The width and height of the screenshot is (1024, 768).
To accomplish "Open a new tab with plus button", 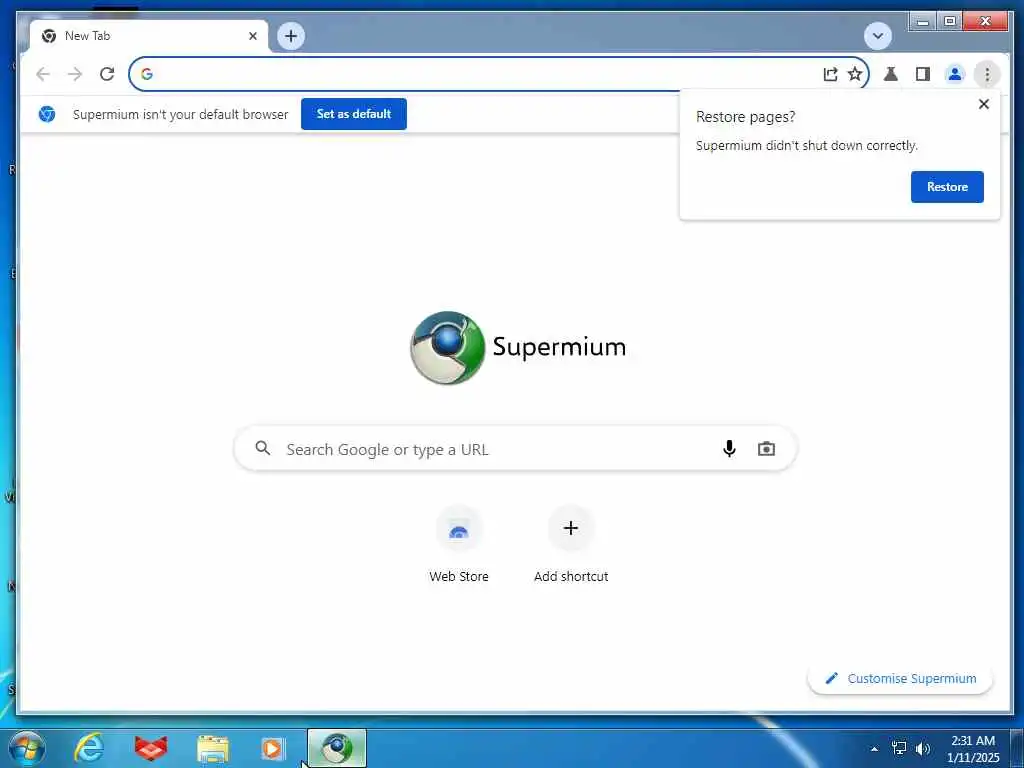I will click(x=291, y=36).
